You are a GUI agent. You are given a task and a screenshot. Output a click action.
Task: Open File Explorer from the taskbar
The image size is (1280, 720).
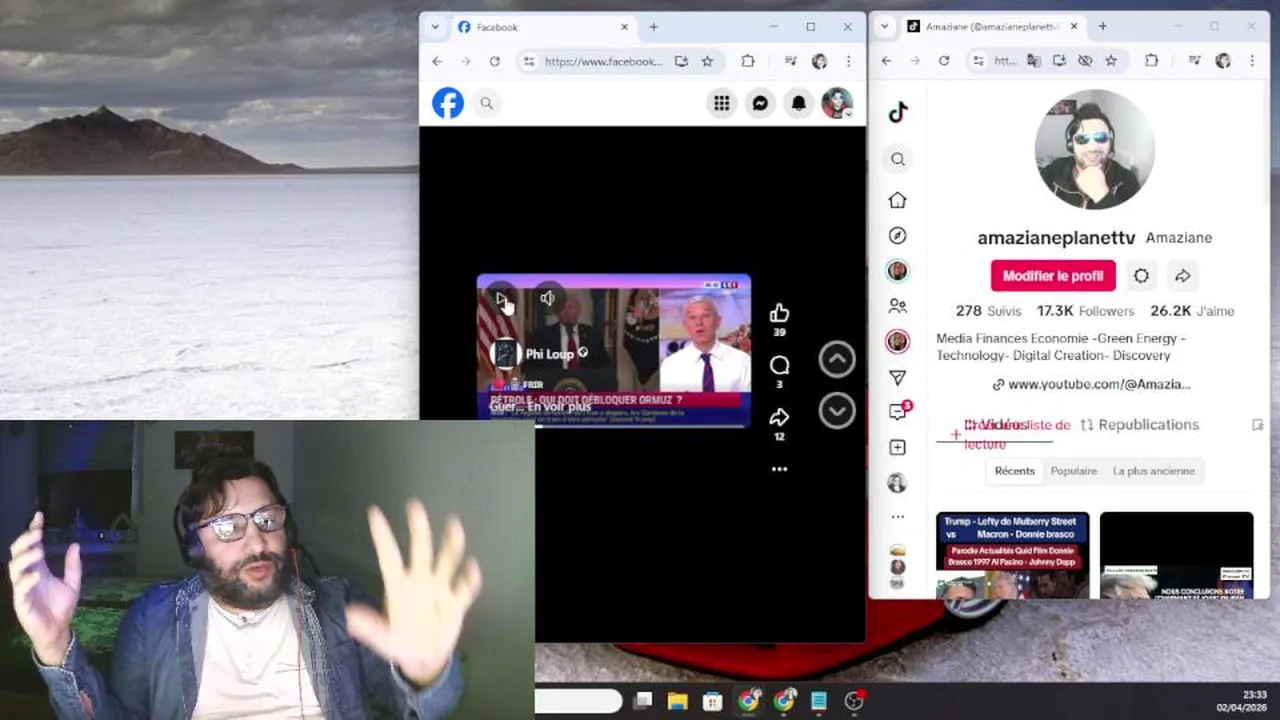tap(677, 701)
